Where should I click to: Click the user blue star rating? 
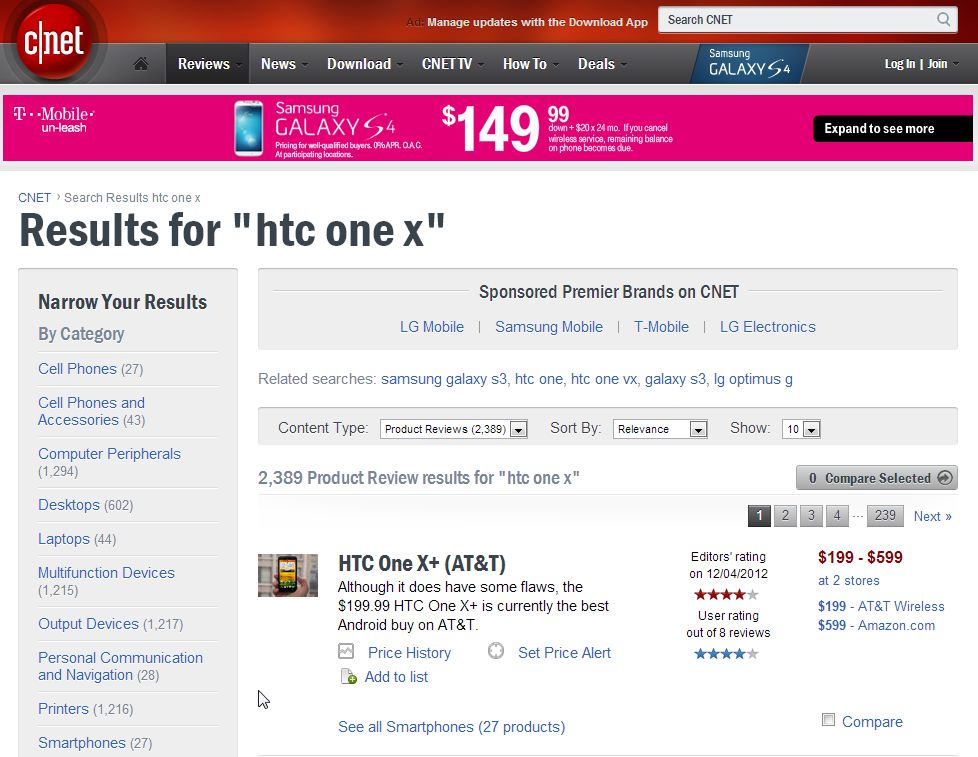point(727,653)
